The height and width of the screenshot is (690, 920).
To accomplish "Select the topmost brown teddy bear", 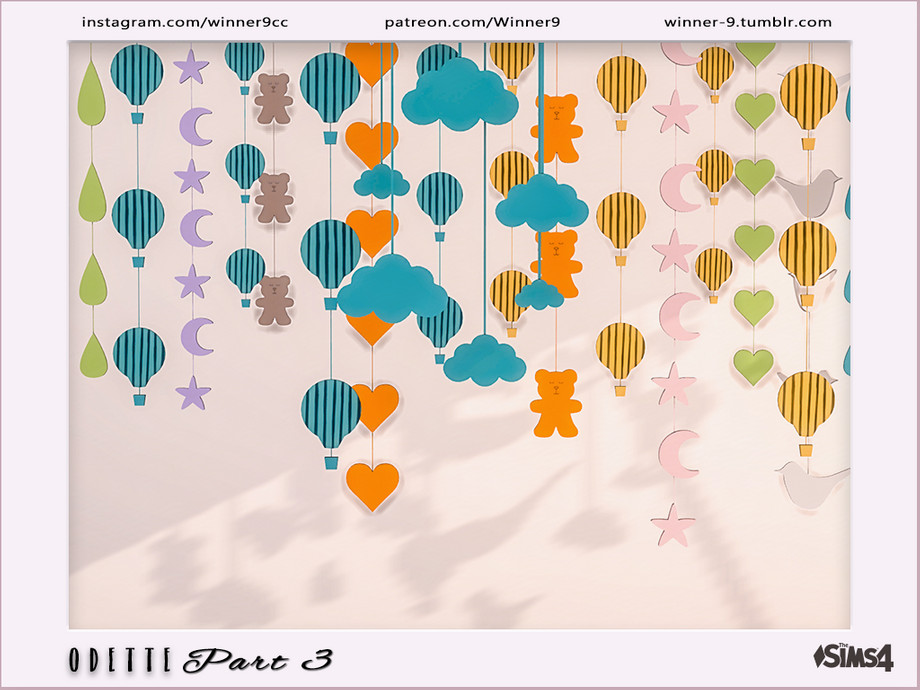I will 273,99.
